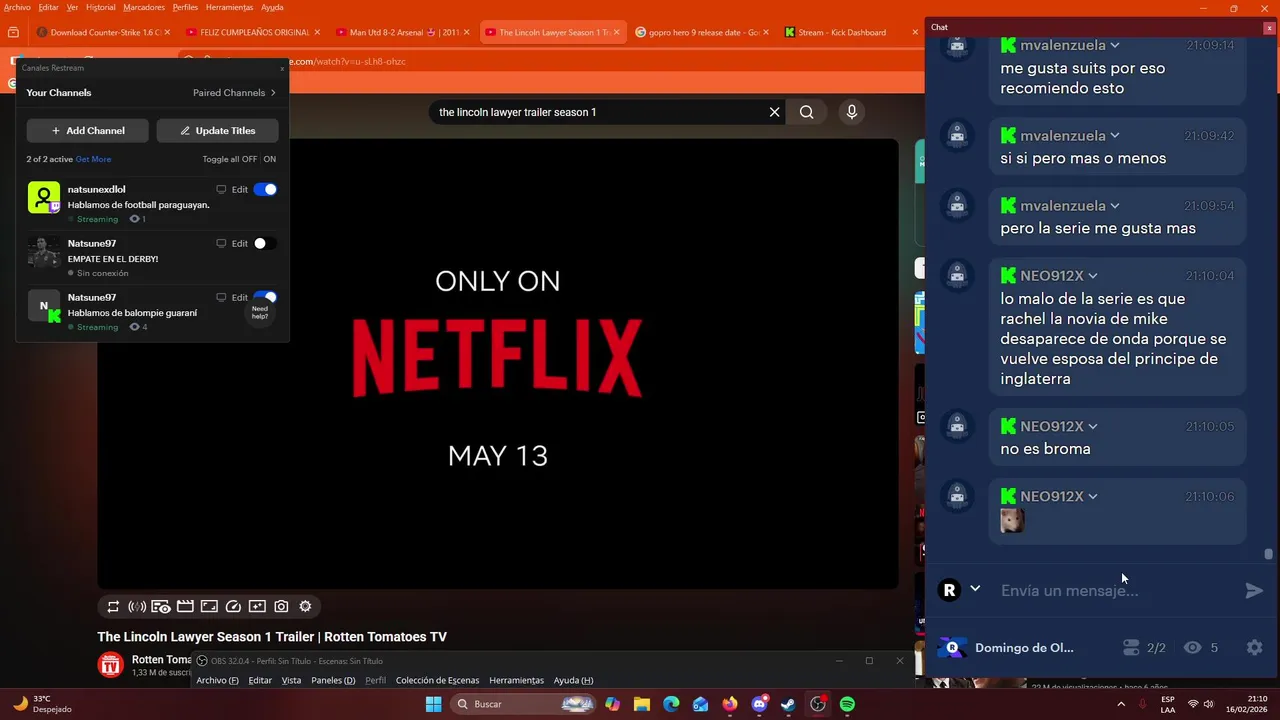The image size is (1280, 720).
Task: Toggle natsunexdlol Twitch channel switch
Action: point(265,189)
